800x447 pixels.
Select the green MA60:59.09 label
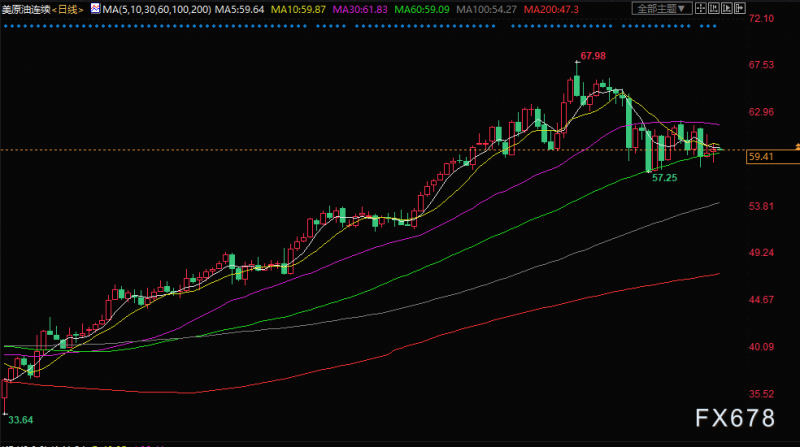click(x=422, y=10)
